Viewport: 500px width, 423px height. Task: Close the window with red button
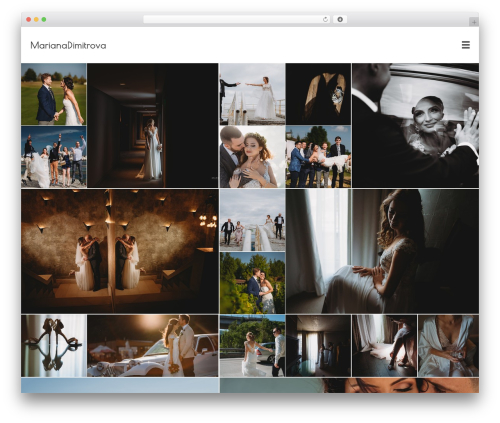click(x=29, y=19)
